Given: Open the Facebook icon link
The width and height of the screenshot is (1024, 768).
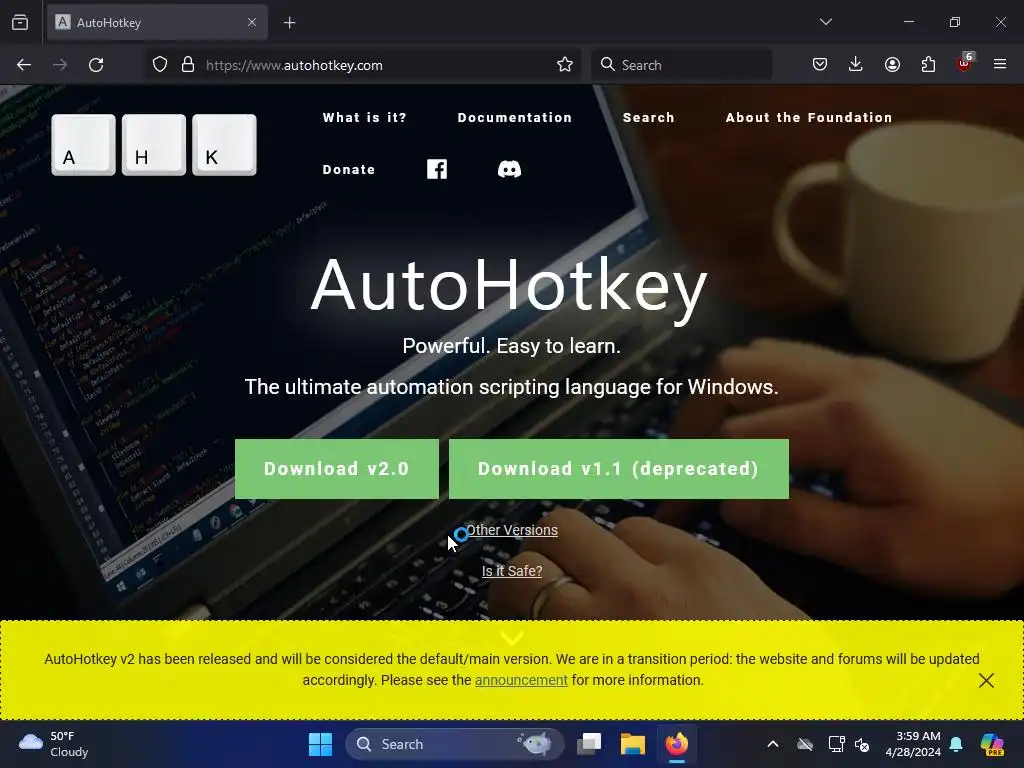Looking at the screenshot, I should click(437, 169).
